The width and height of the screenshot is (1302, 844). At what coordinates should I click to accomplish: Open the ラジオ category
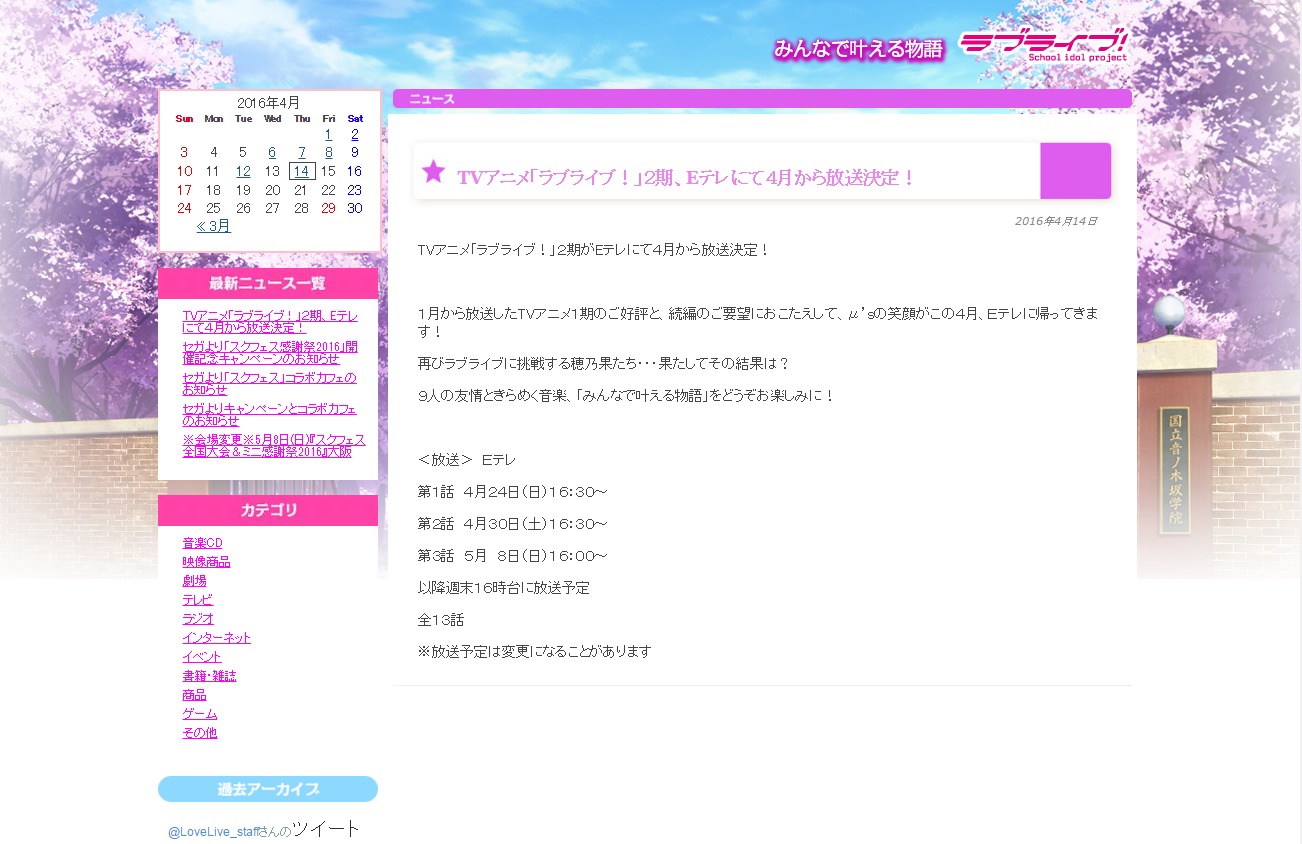[198, 619]
